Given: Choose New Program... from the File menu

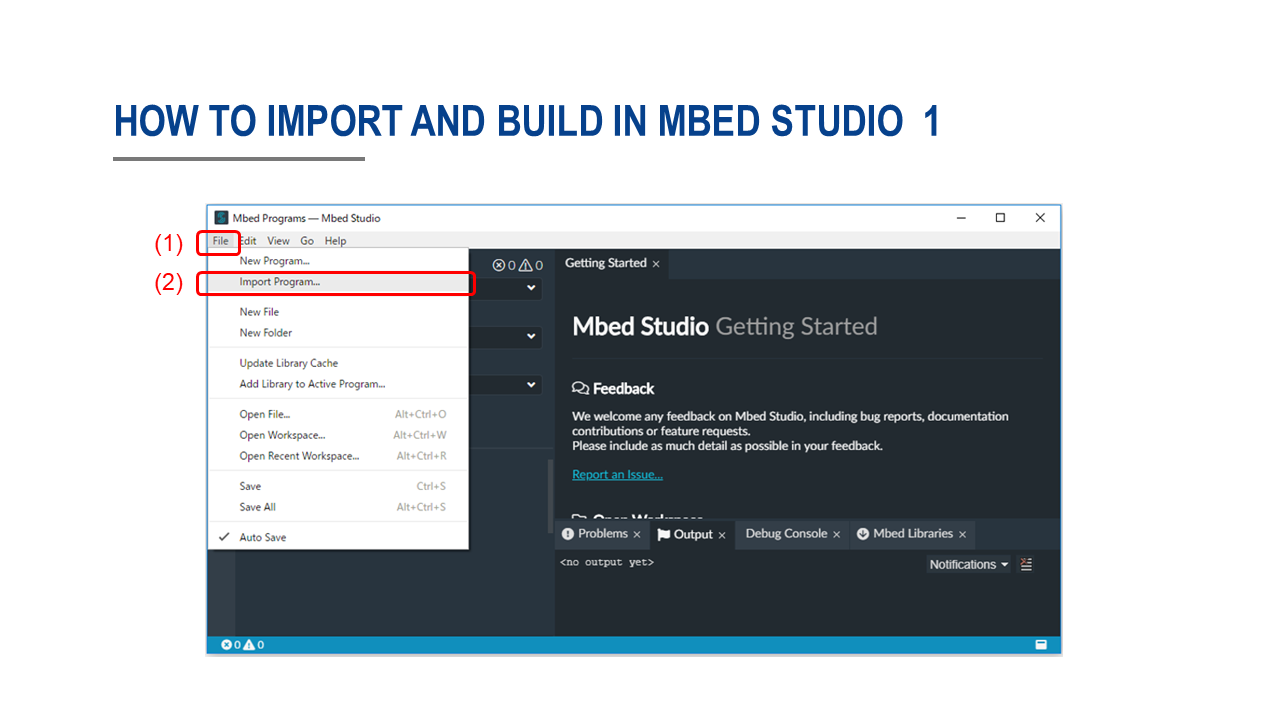Looking at the screenshot, I should (338, 261).
